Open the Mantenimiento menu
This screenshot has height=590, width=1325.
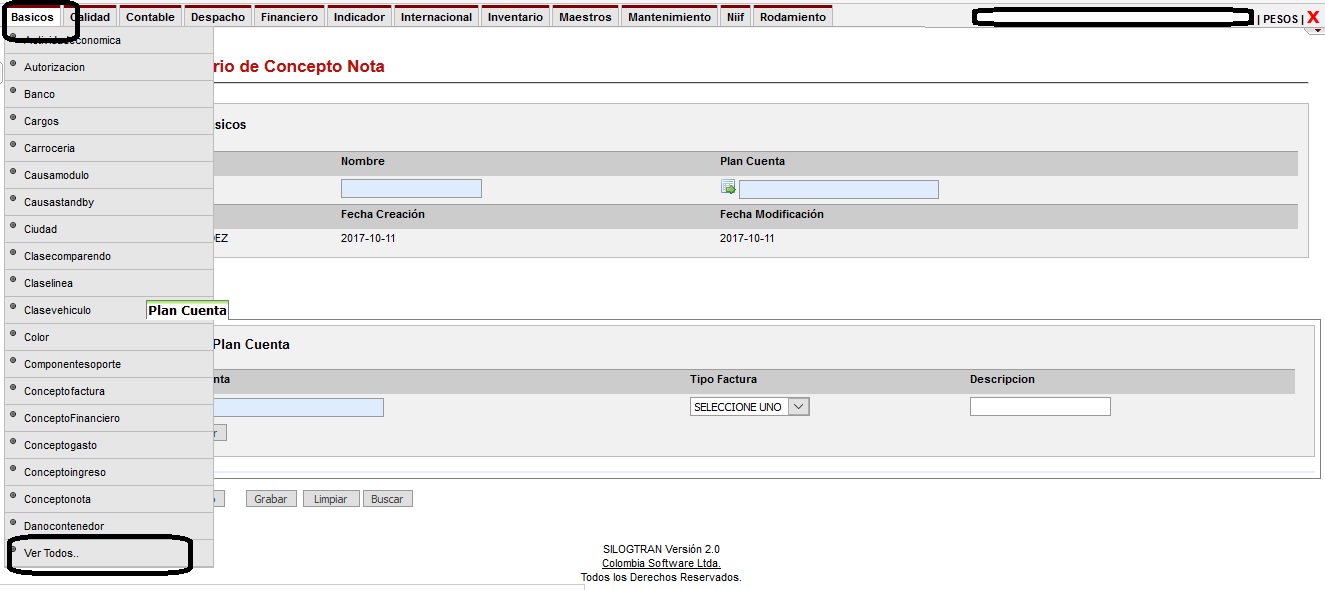point(669,17)
